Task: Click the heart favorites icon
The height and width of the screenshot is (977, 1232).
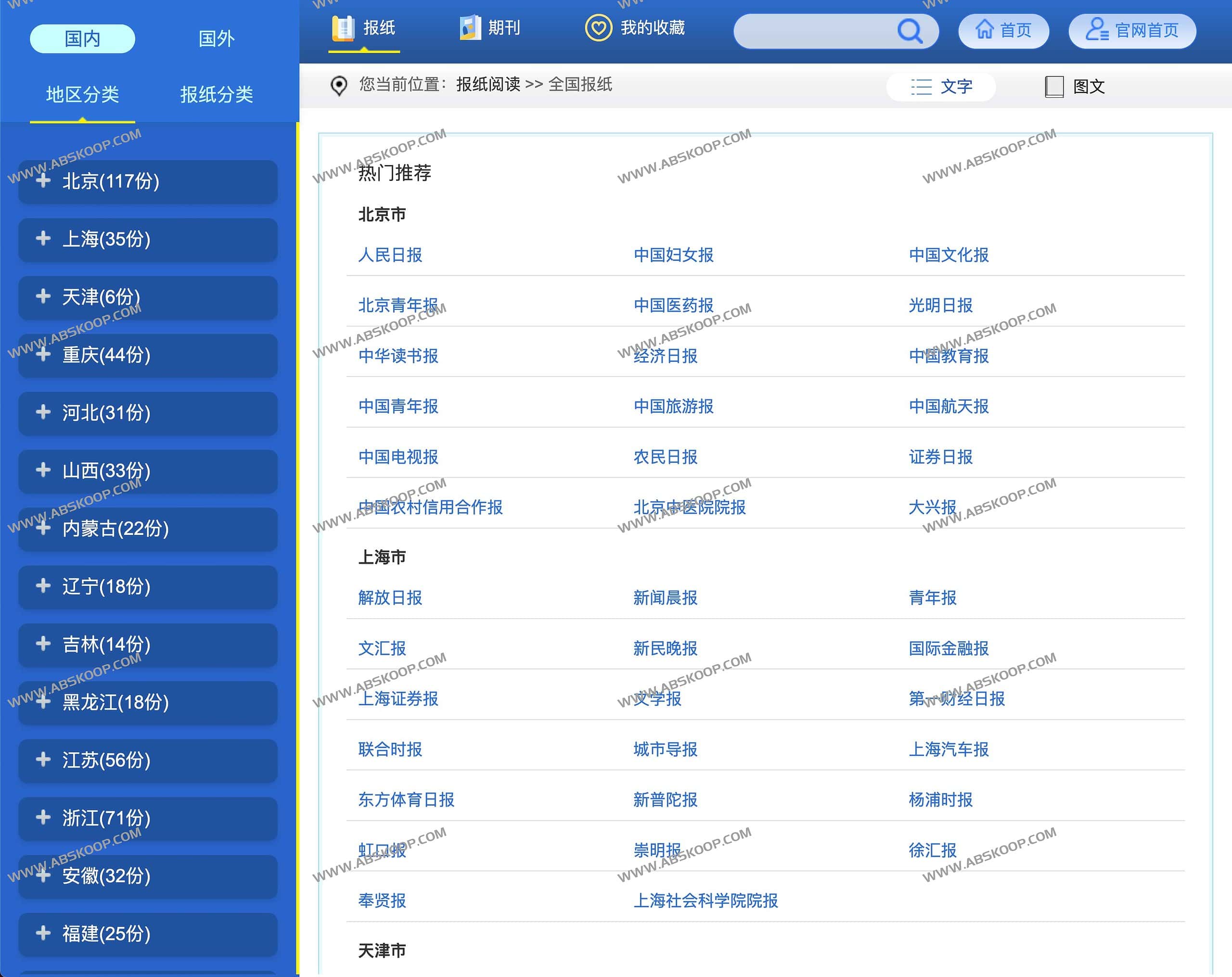Action: (598, 28)
